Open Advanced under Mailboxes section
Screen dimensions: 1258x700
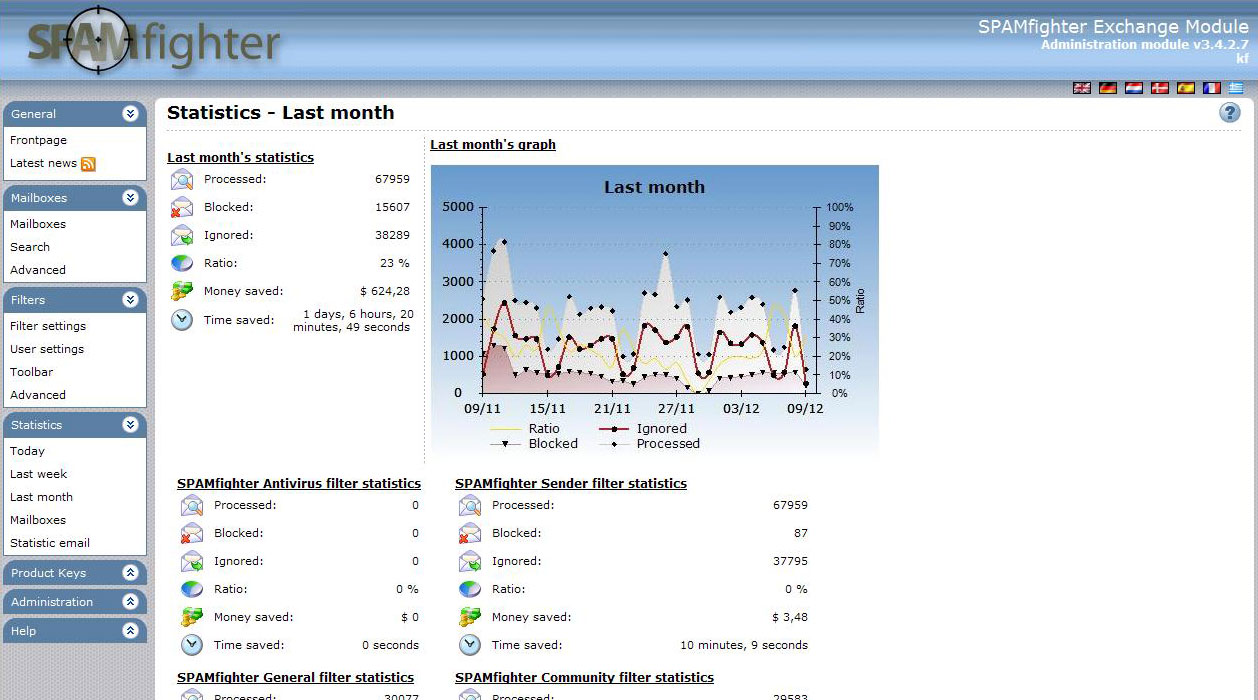38,270
